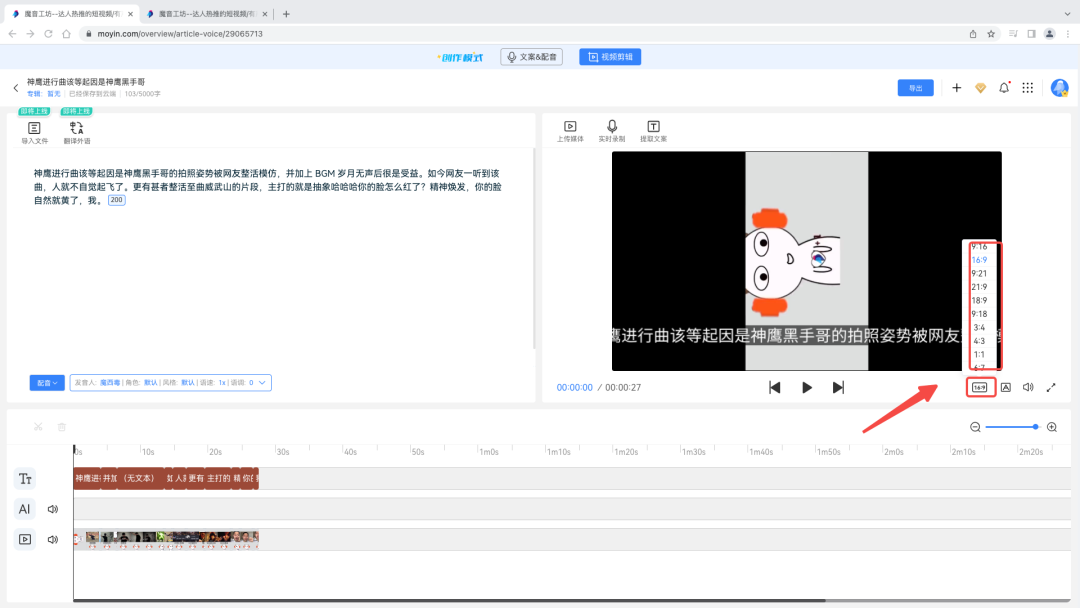Select the AI voice track icon
This screenshot has width=1080, height=608.
tap(25, 509)
